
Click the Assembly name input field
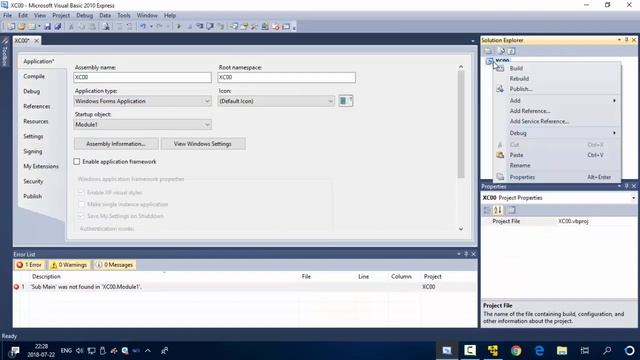click(x=142, y=77)
